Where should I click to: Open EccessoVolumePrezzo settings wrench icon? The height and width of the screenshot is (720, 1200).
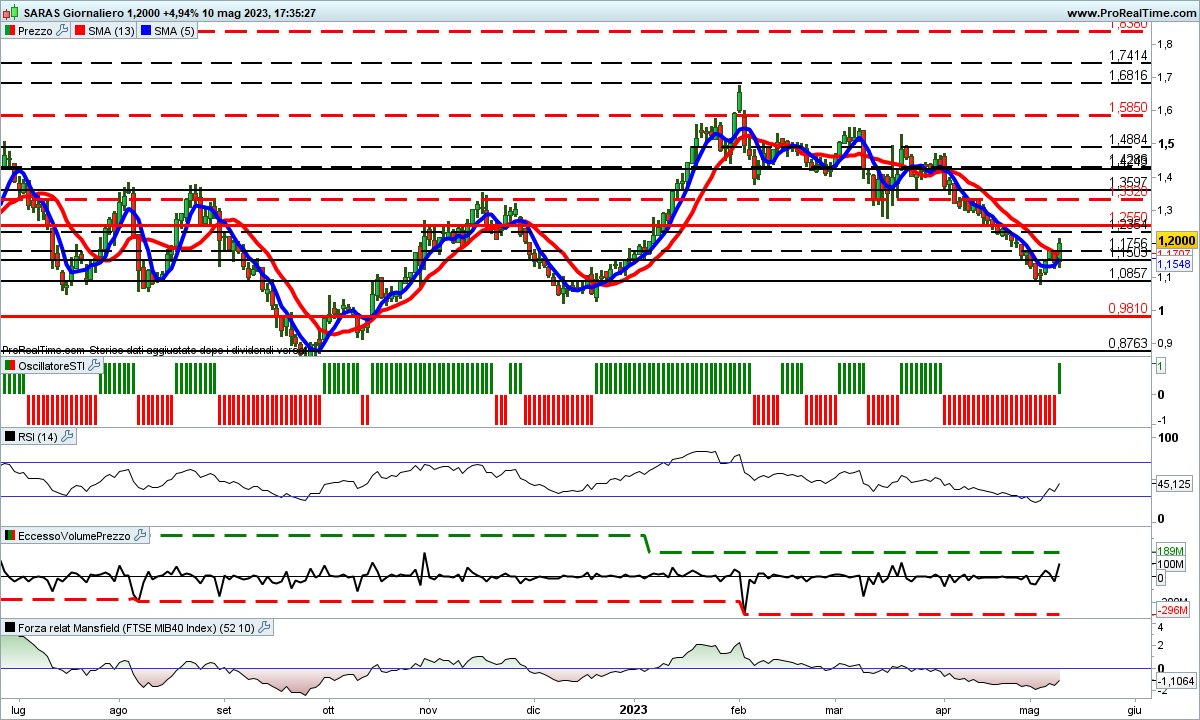point(140,536)
